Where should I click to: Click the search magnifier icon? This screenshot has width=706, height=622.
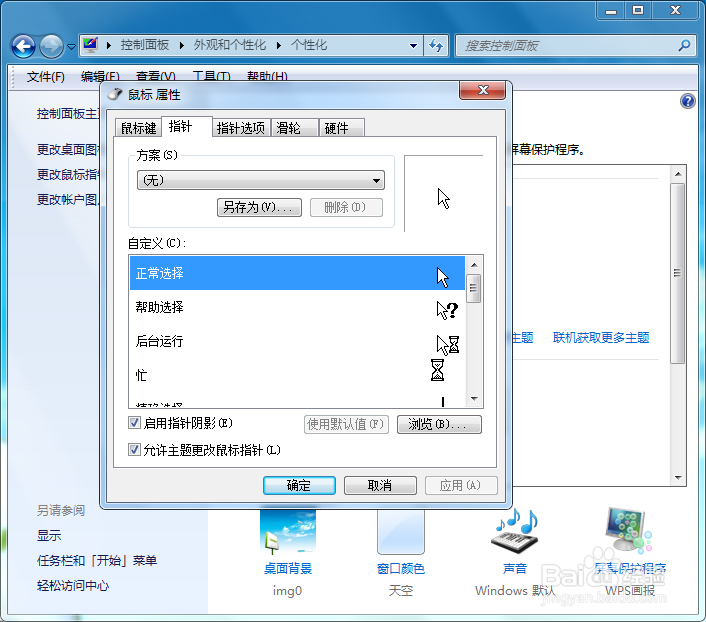[684, 45]
